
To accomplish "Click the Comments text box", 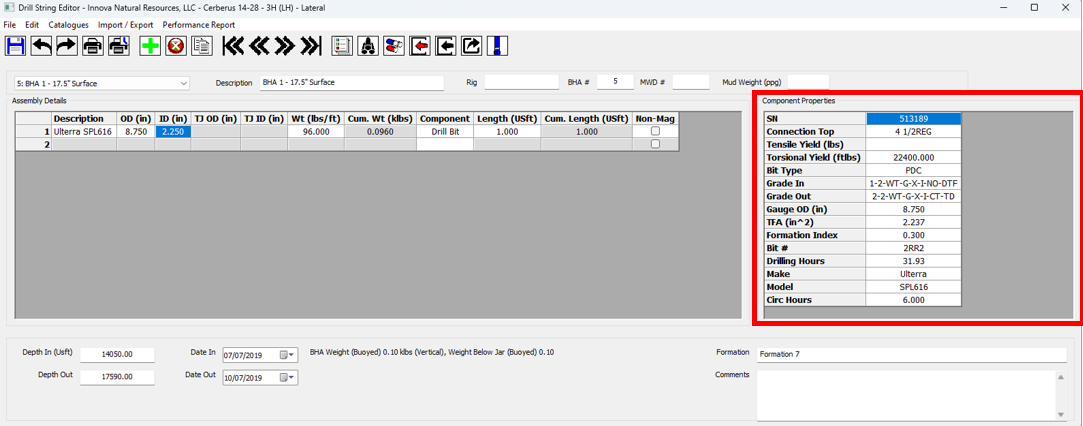I will pyautogui.click(x=910, y=394).
